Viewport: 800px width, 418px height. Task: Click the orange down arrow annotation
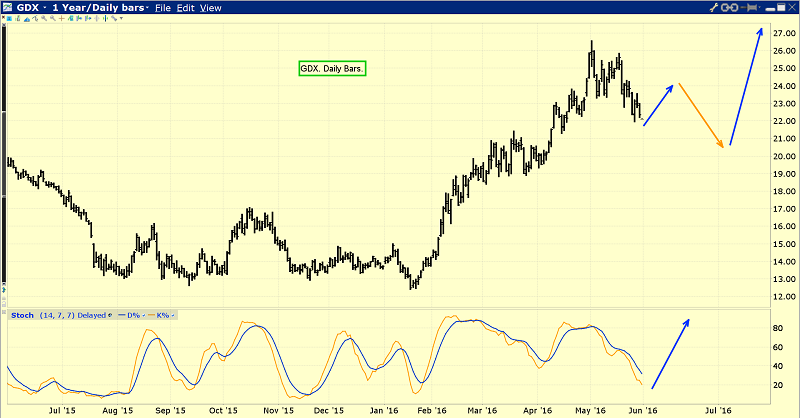point(700,115)
